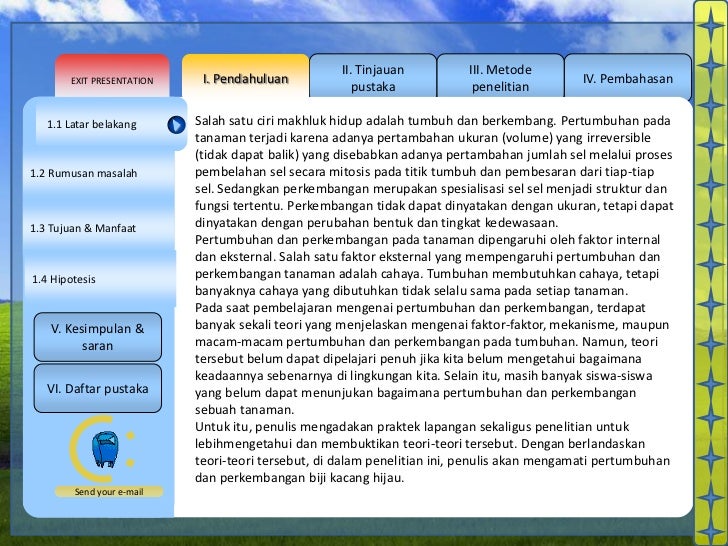Image resolution: width=728 pixels, height=546 pixels.
Task: Click the blue mailbox icon
Action: pyautogui.click(x=105, y=449)
